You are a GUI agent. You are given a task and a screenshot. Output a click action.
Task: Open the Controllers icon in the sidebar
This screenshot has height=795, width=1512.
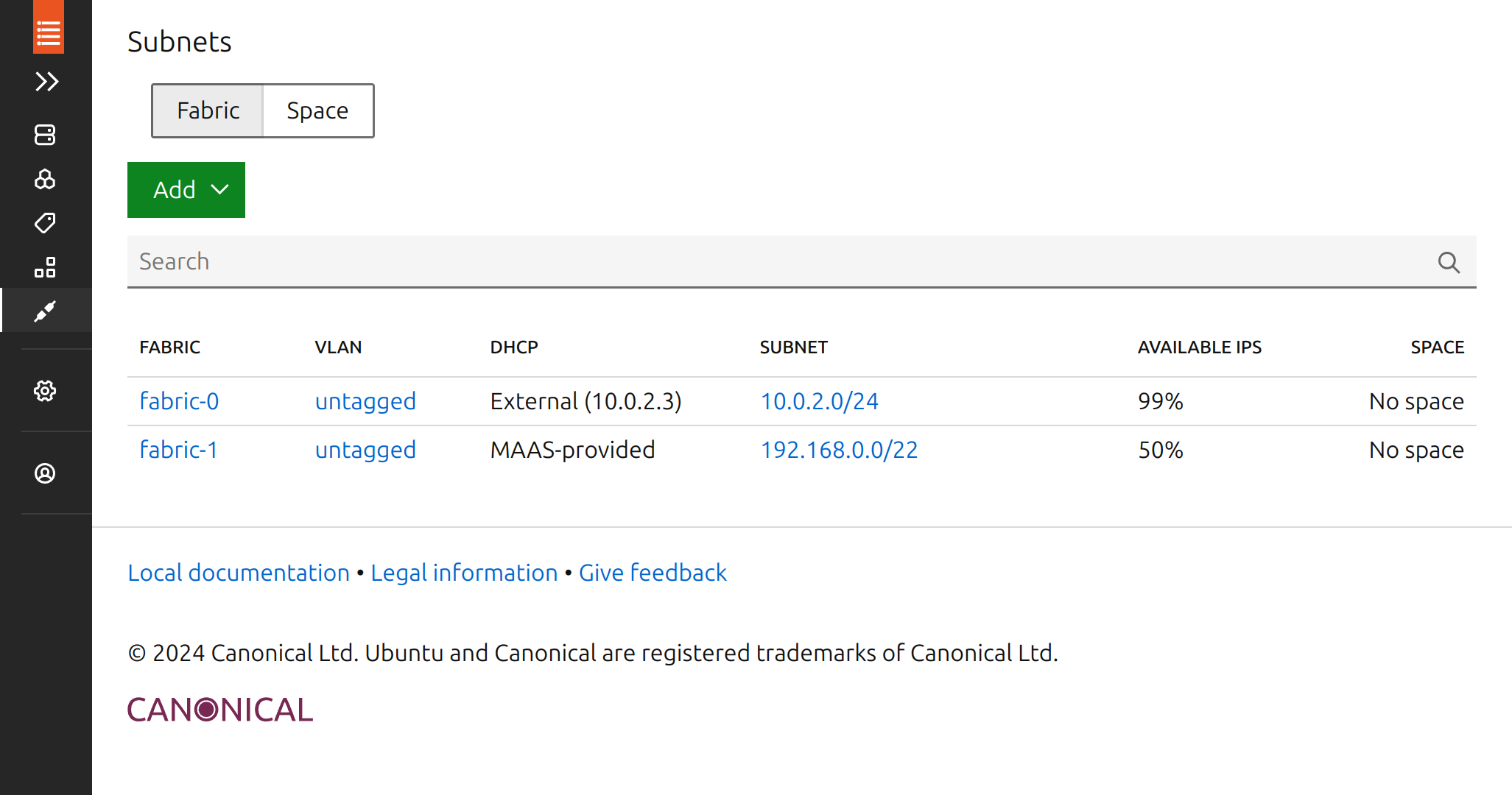click(x=46, y=267)
